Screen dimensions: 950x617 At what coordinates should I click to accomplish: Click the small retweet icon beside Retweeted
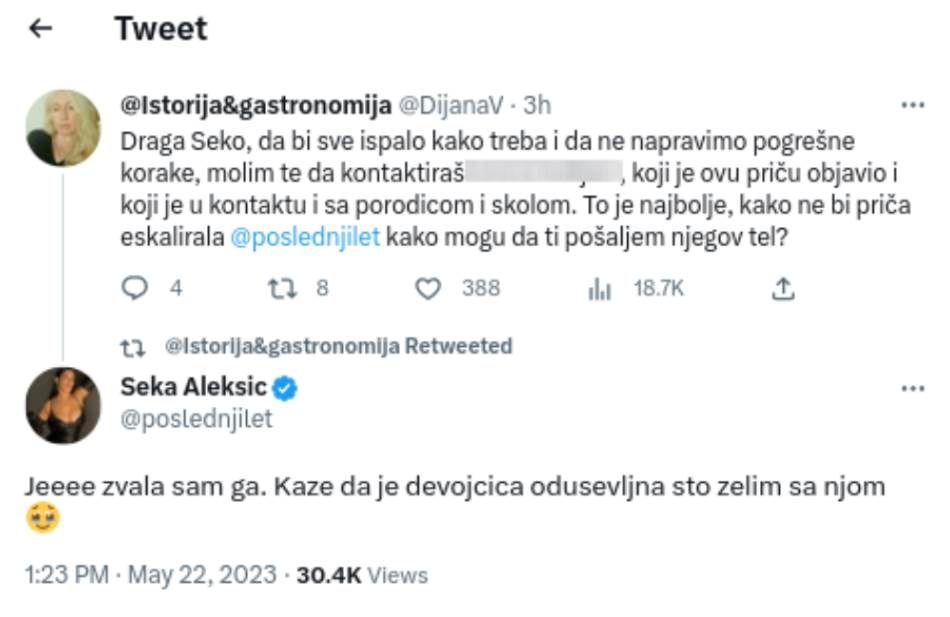pyautogui.click(x=131, y=347)
